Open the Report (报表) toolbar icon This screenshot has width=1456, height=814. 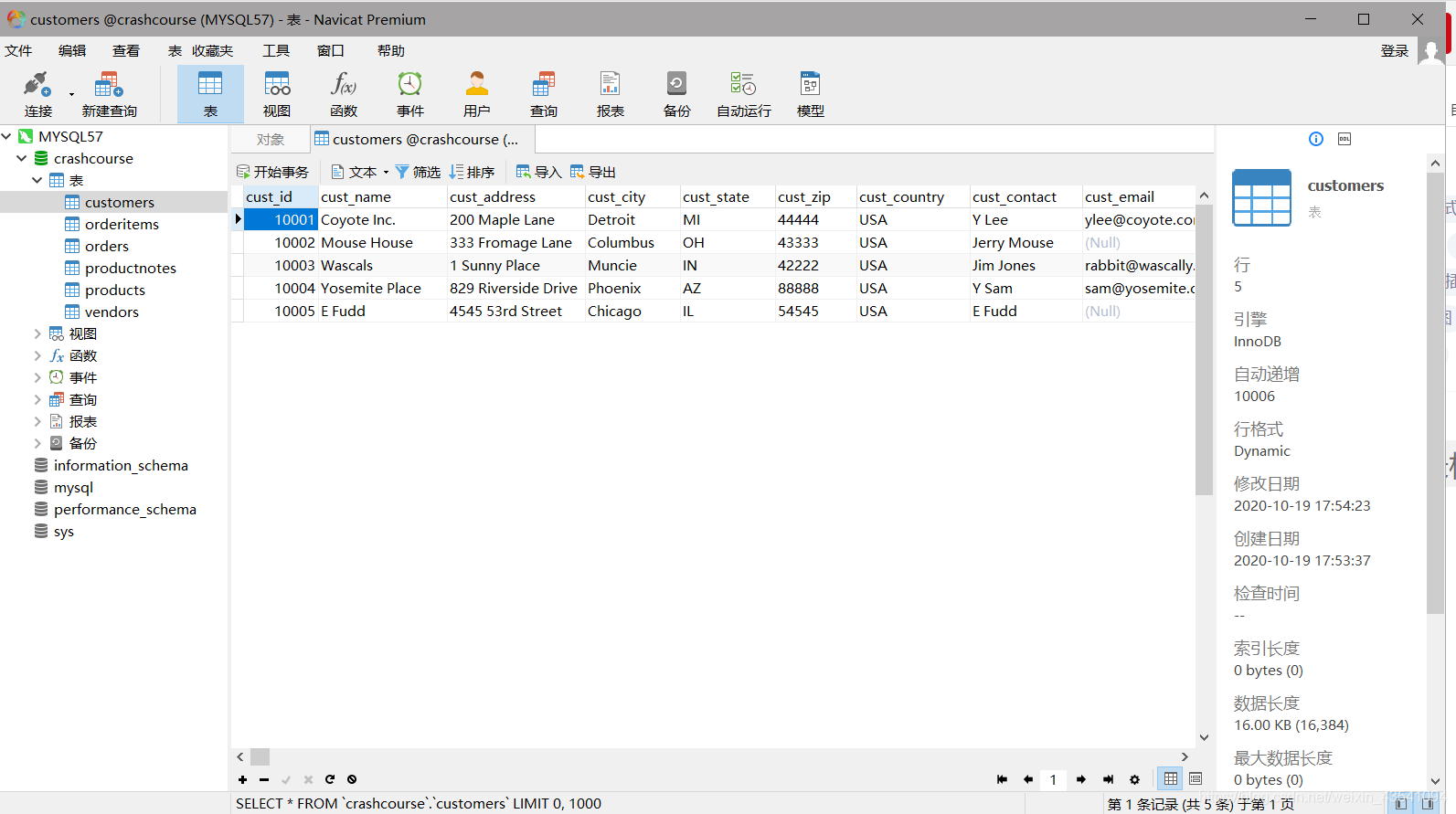[x=611, y=94]
